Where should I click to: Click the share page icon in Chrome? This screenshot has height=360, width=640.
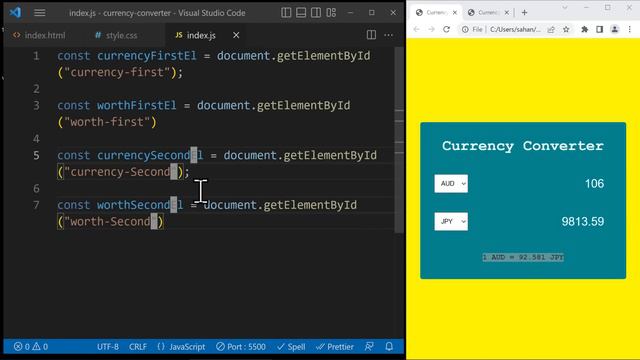click(x=551, y=29)
